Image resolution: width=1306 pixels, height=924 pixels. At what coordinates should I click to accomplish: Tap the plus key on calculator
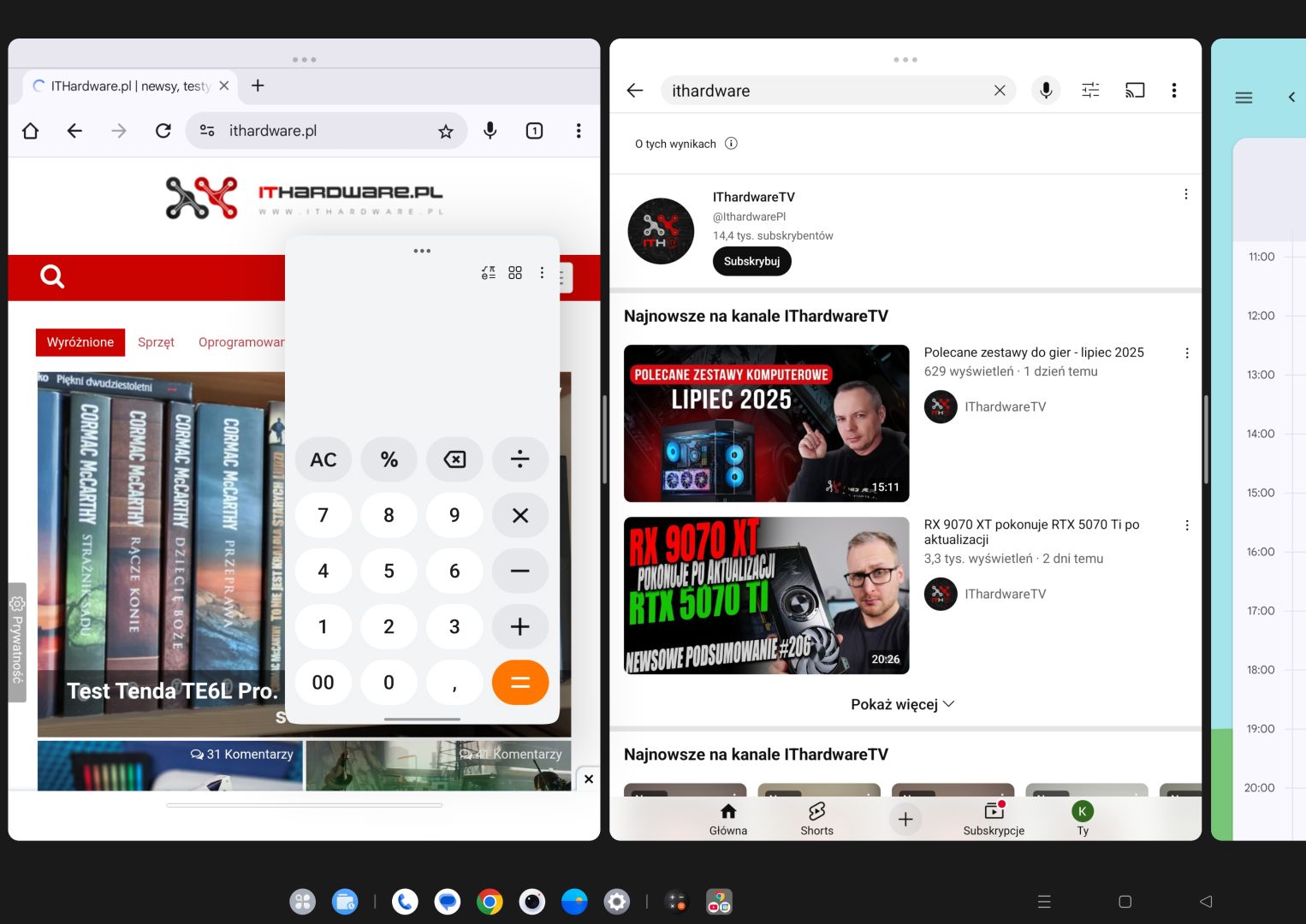(x=520, y=627)
